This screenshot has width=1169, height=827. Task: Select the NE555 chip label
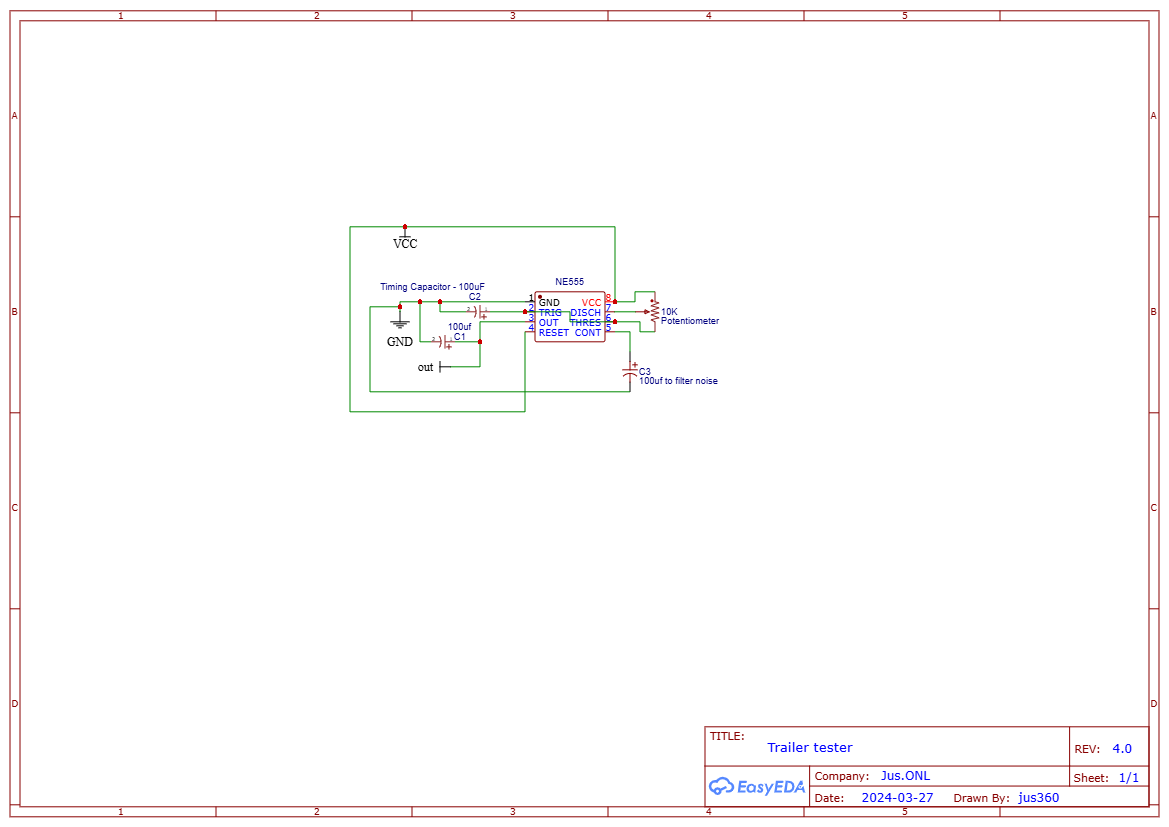click(570, 282)
